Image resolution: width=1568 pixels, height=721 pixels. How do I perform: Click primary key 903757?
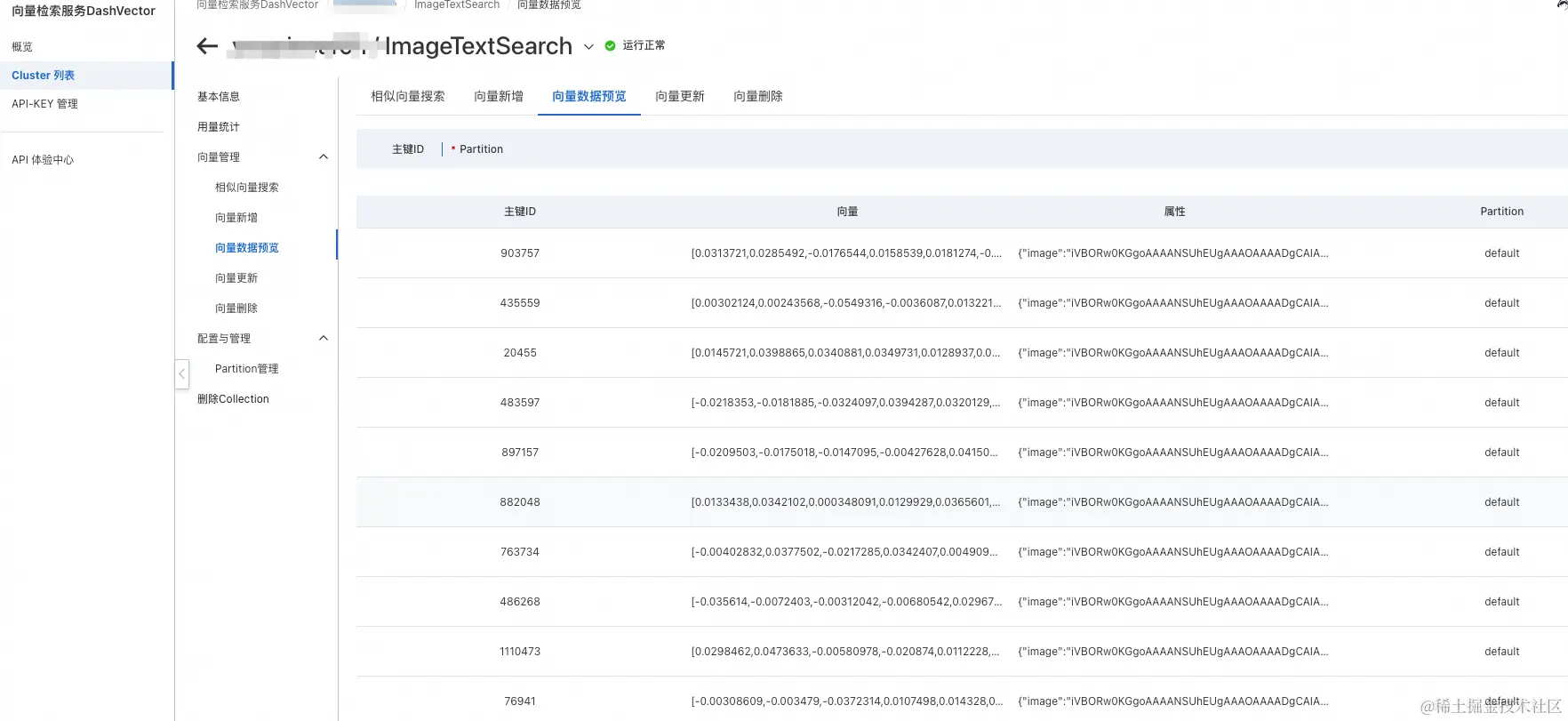(x=520, y=253)
